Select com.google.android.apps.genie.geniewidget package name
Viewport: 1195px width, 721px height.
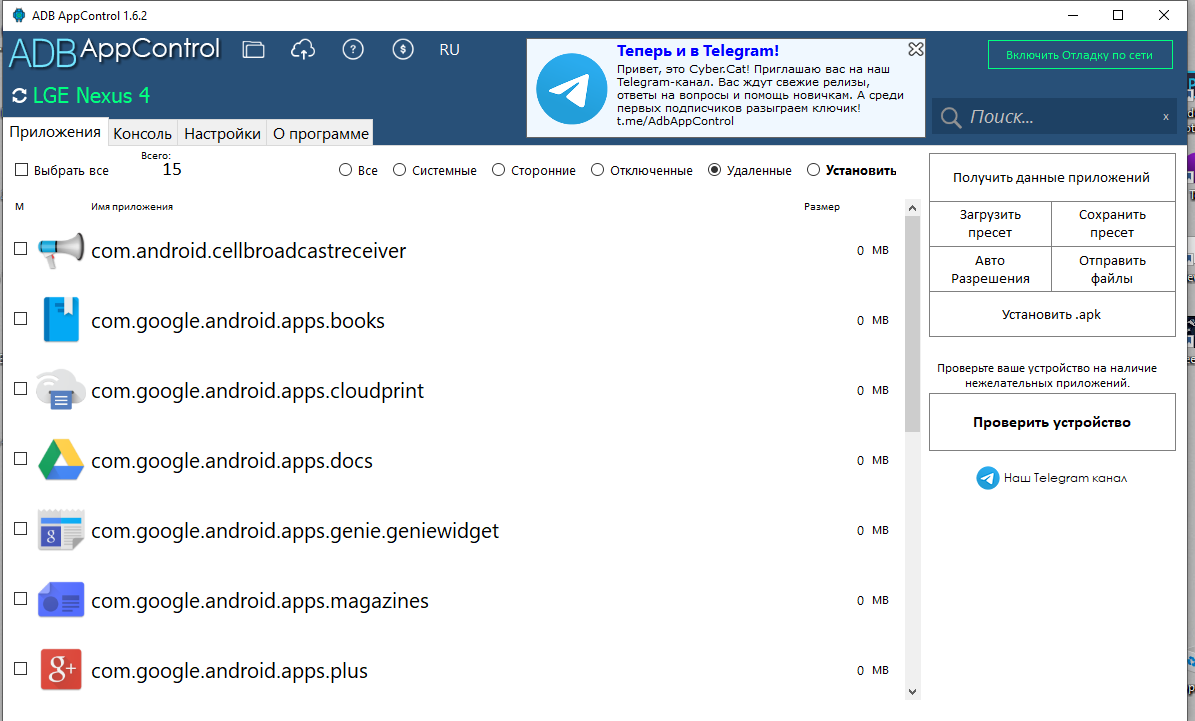pos(295,531)
